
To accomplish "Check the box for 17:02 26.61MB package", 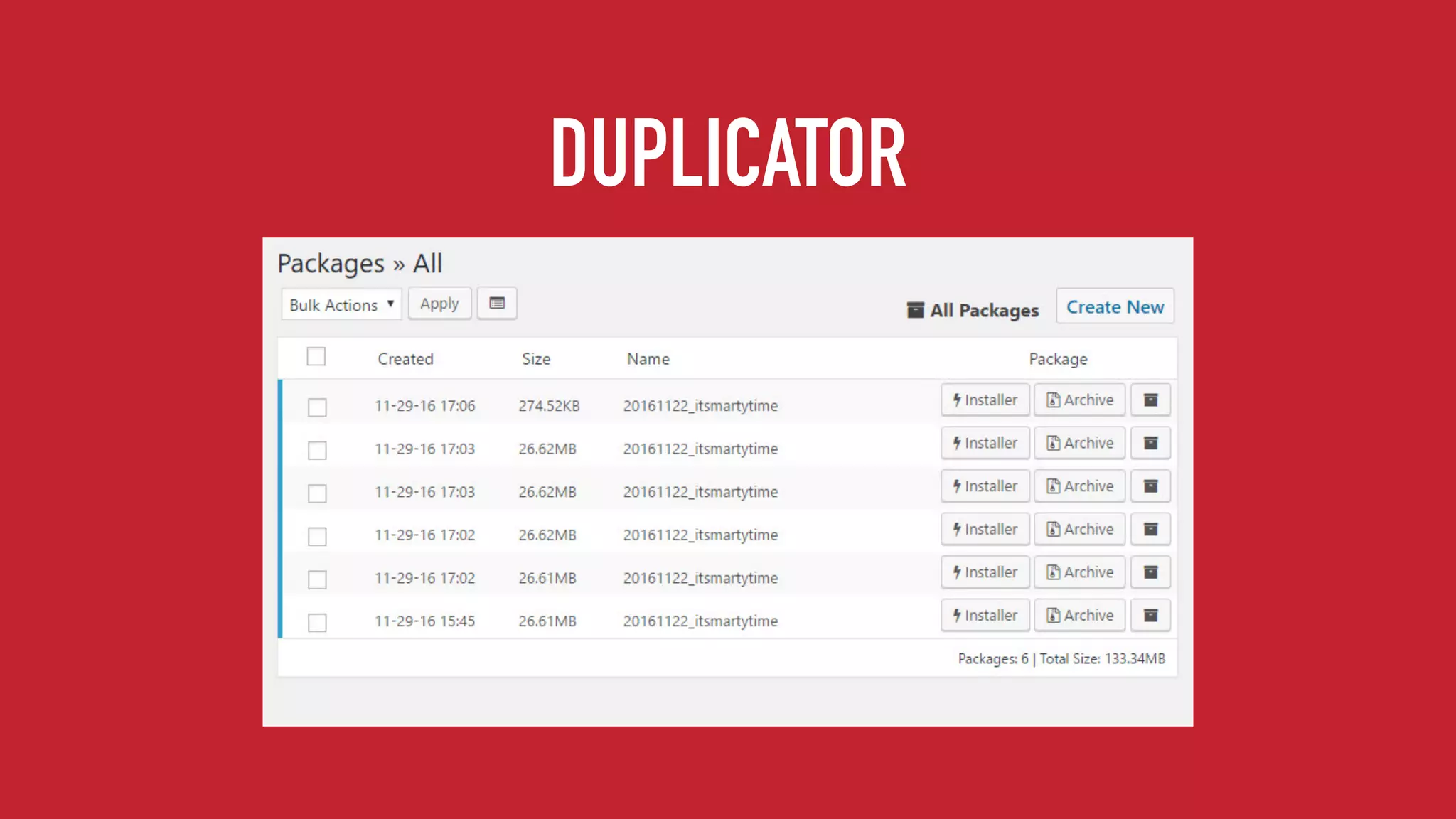I will 317,579.
